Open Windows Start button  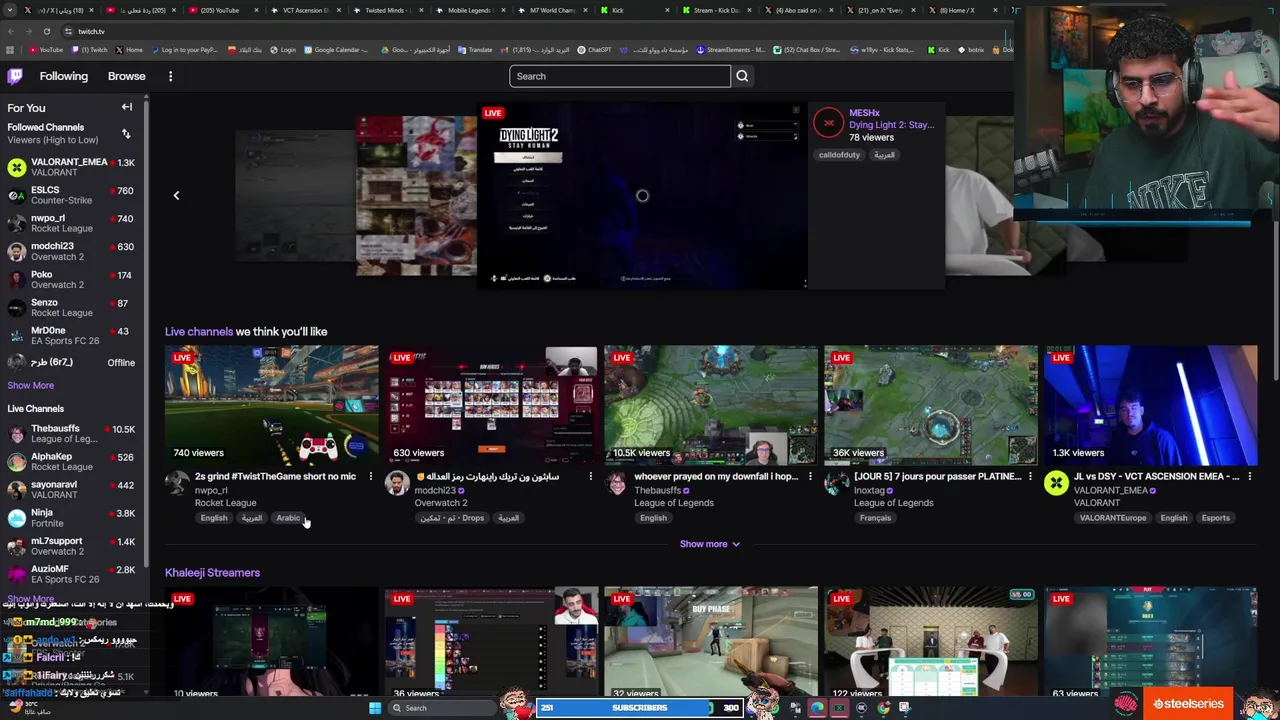[x=375, y=708]
